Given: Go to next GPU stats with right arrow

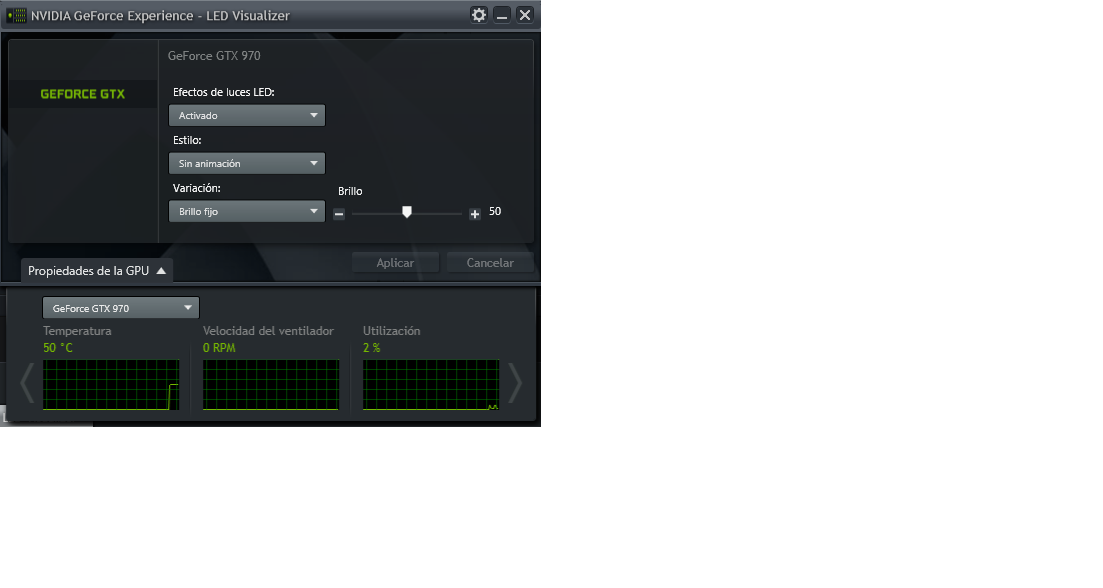Looking at the screenshot, I should point(516,383).
